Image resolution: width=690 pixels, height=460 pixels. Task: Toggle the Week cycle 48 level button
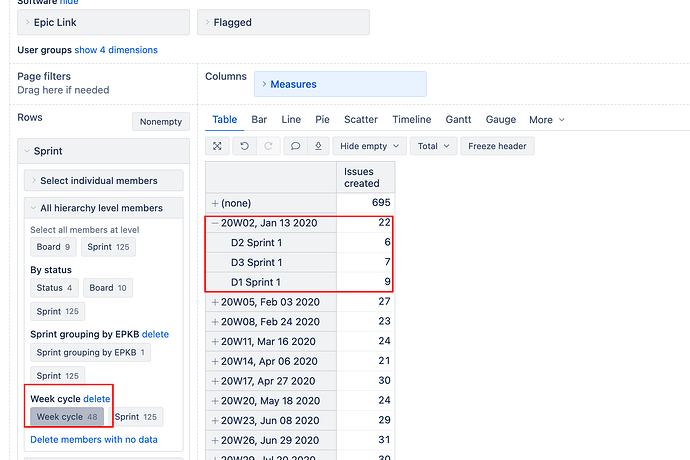67,417
